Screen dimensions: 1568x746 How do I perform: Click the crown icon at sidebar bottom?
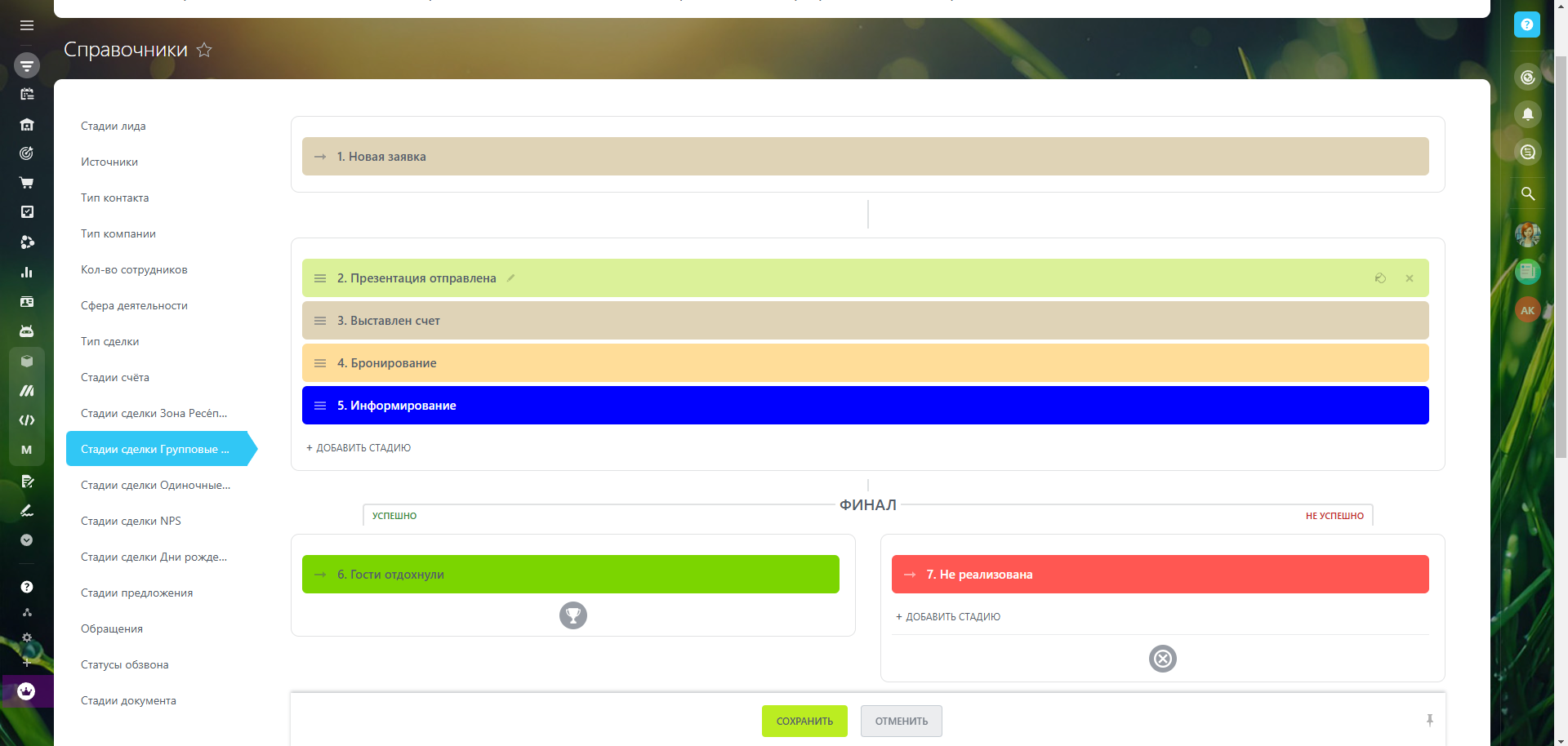(x=27, y=691)
